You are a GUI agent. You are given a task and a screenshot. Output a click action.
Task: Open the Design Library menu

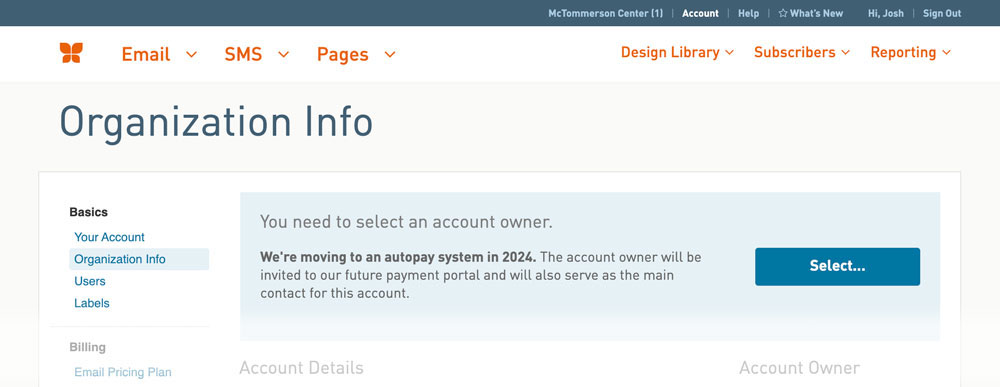click(x=670, y=52)
